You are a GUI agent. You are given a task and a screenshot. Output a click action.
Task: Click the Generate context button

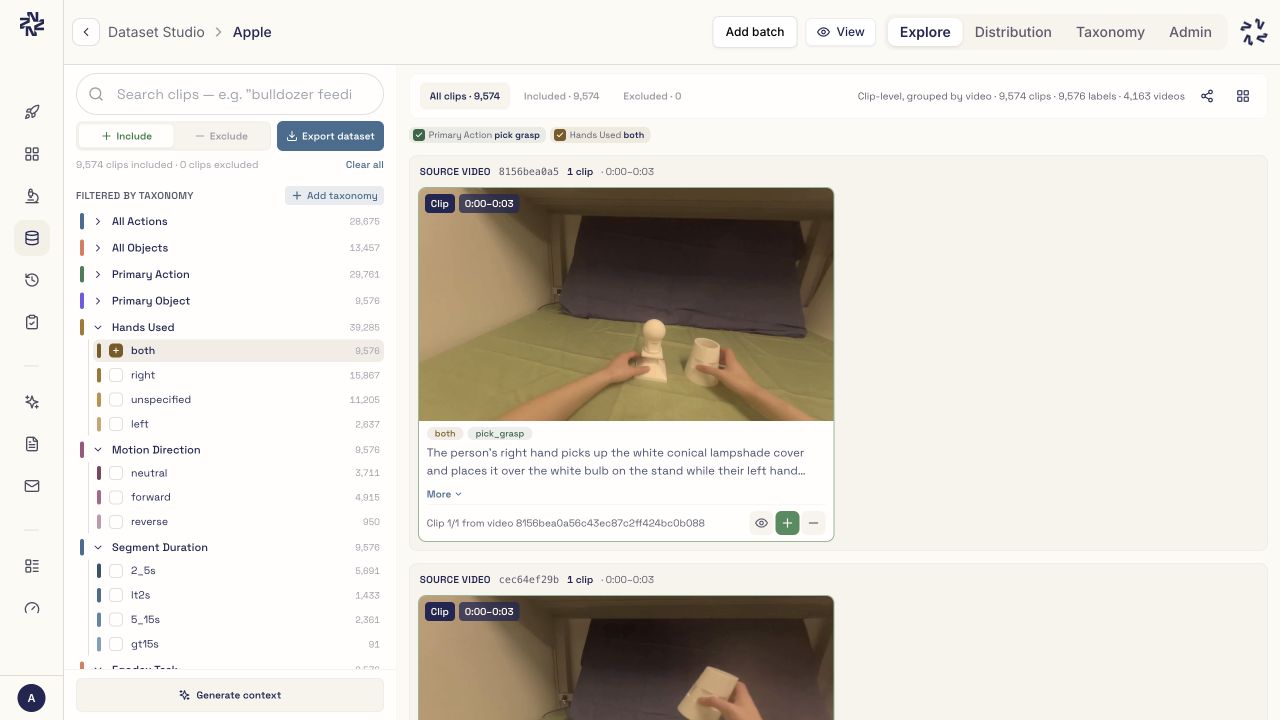click(x=230, y=695)
